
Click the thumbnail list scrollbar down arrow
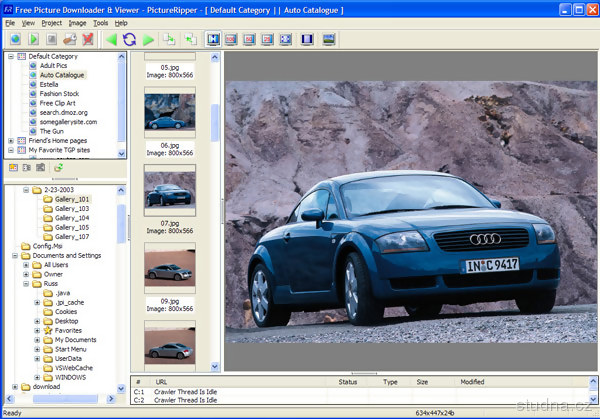point(214,367)
